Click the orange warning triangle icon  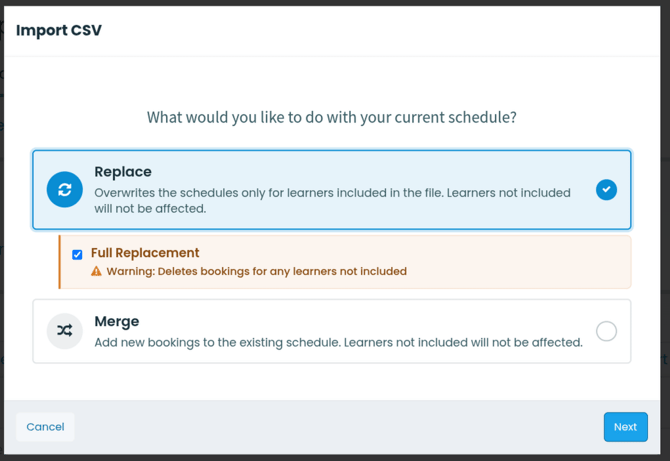(x=96, y=271)
